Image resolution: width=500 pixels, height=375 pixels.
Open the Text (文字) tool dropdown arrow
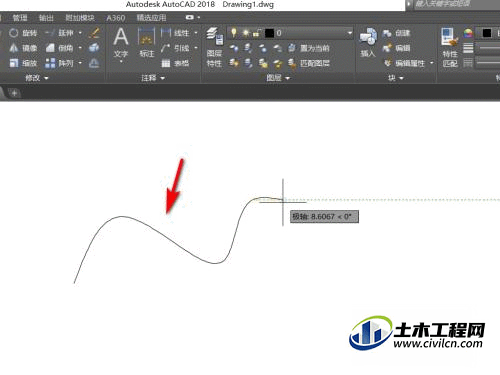121,61
